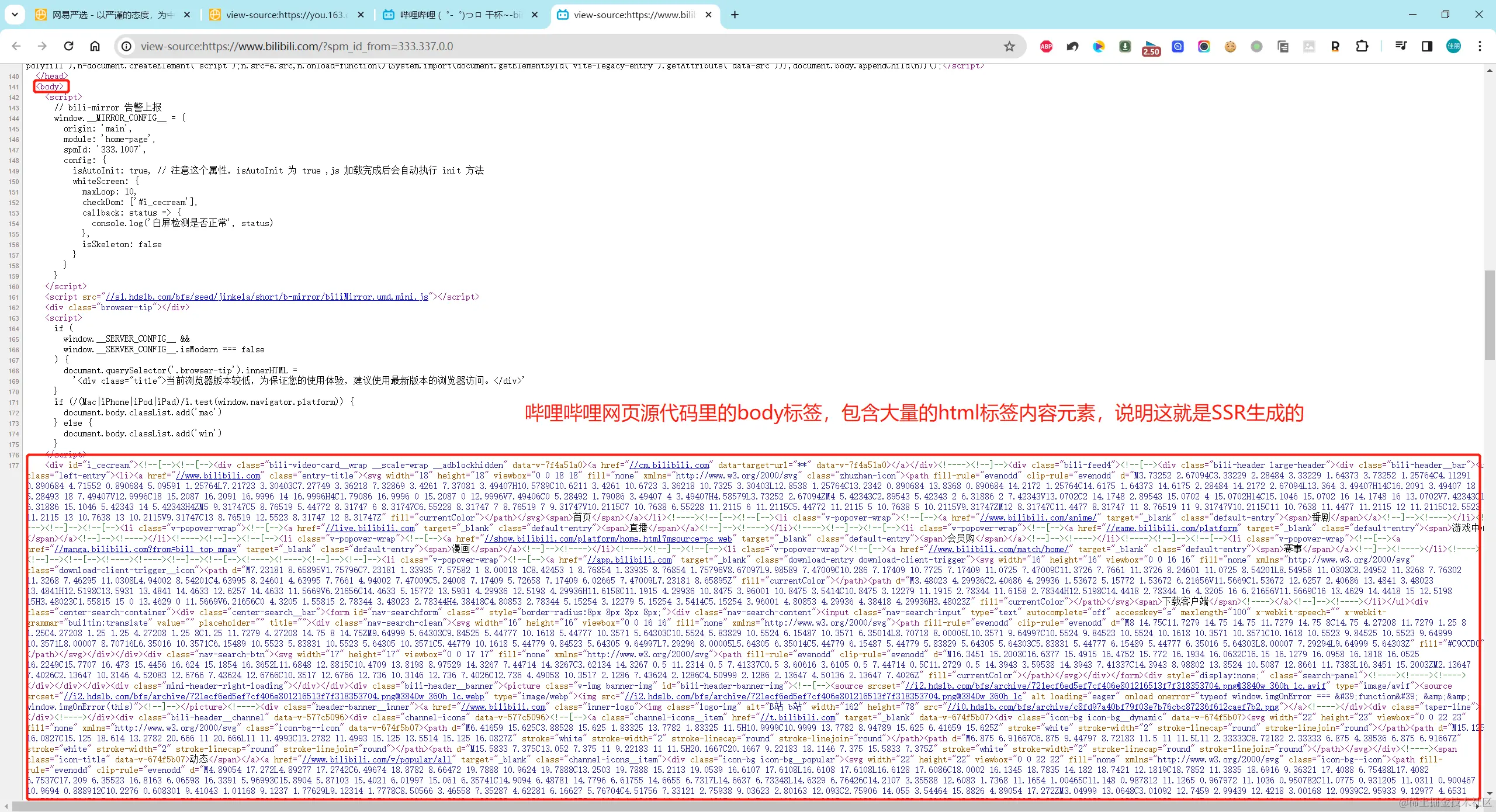The width and height of the screenshot is (1496, 812).
Task: Open the curved back-arrow extension
Action: [x=1072, y=46]
